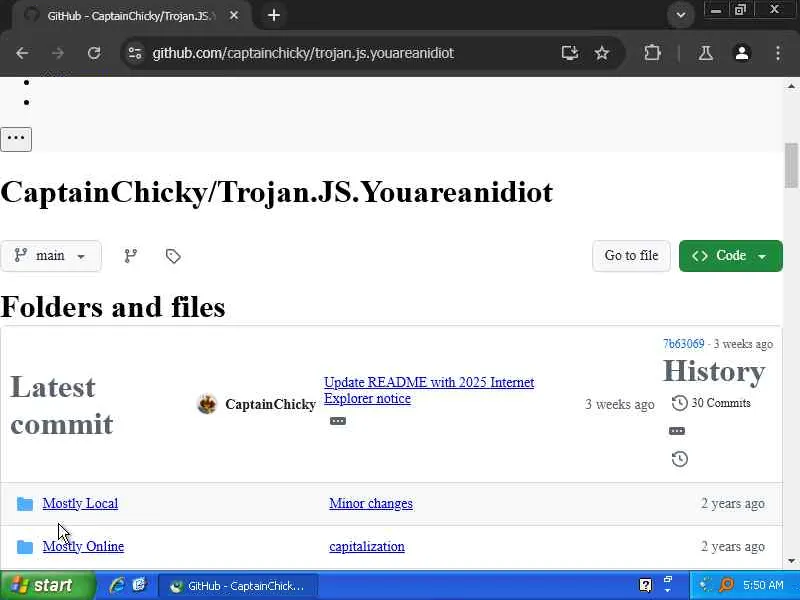Open the main branch dropdown
Image resolution: width=800 pixels, height=600 pixels.
[51, 256]
